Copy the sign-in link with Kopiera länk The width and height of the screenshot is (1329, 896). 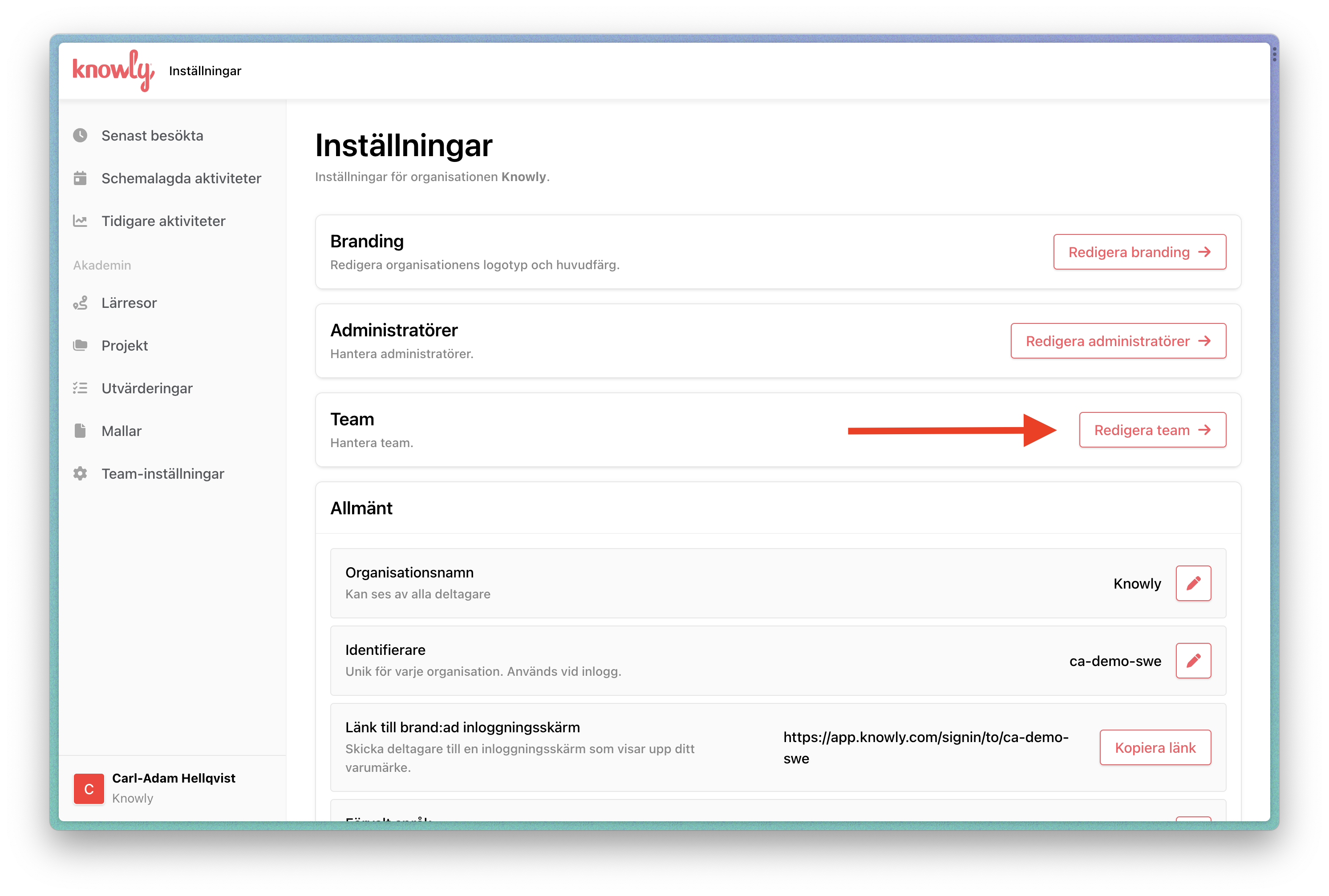point(1155,747)
